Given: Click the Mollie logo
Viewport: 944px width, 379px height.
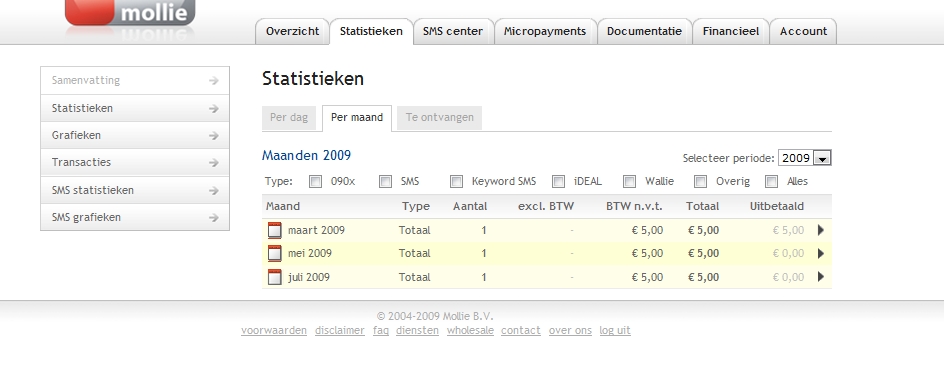Looking at the screenshot, I should [x=130, y=13].
